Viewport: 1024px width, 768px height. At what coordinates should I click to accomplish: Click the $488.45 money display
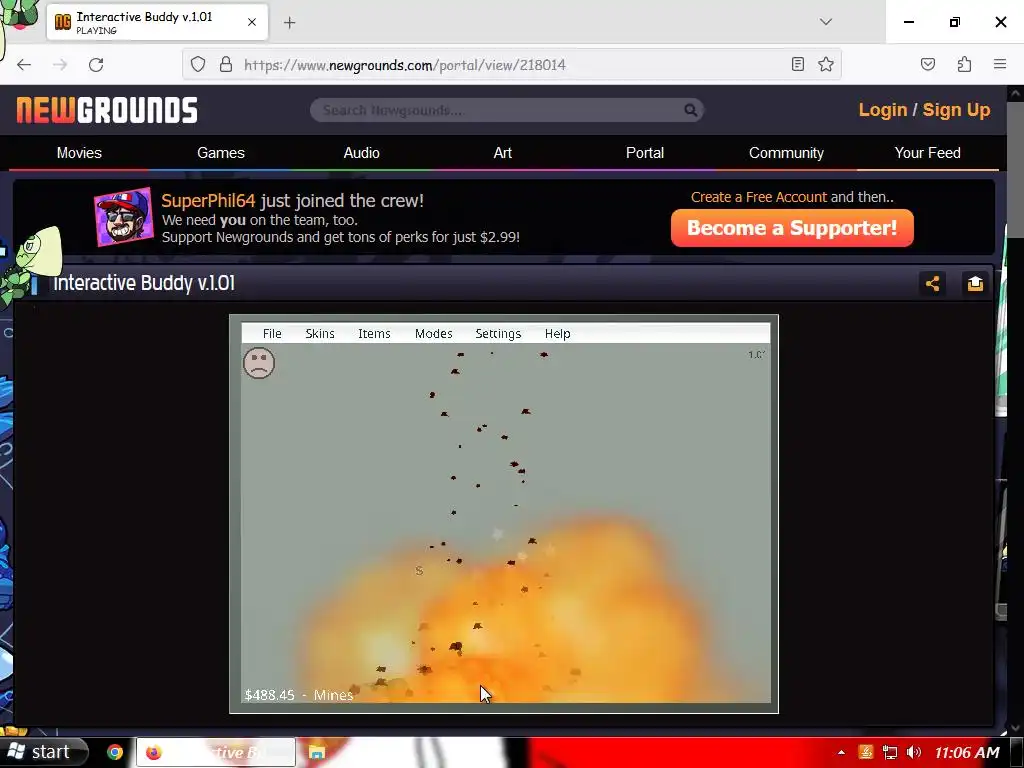(x=270, y=695)
